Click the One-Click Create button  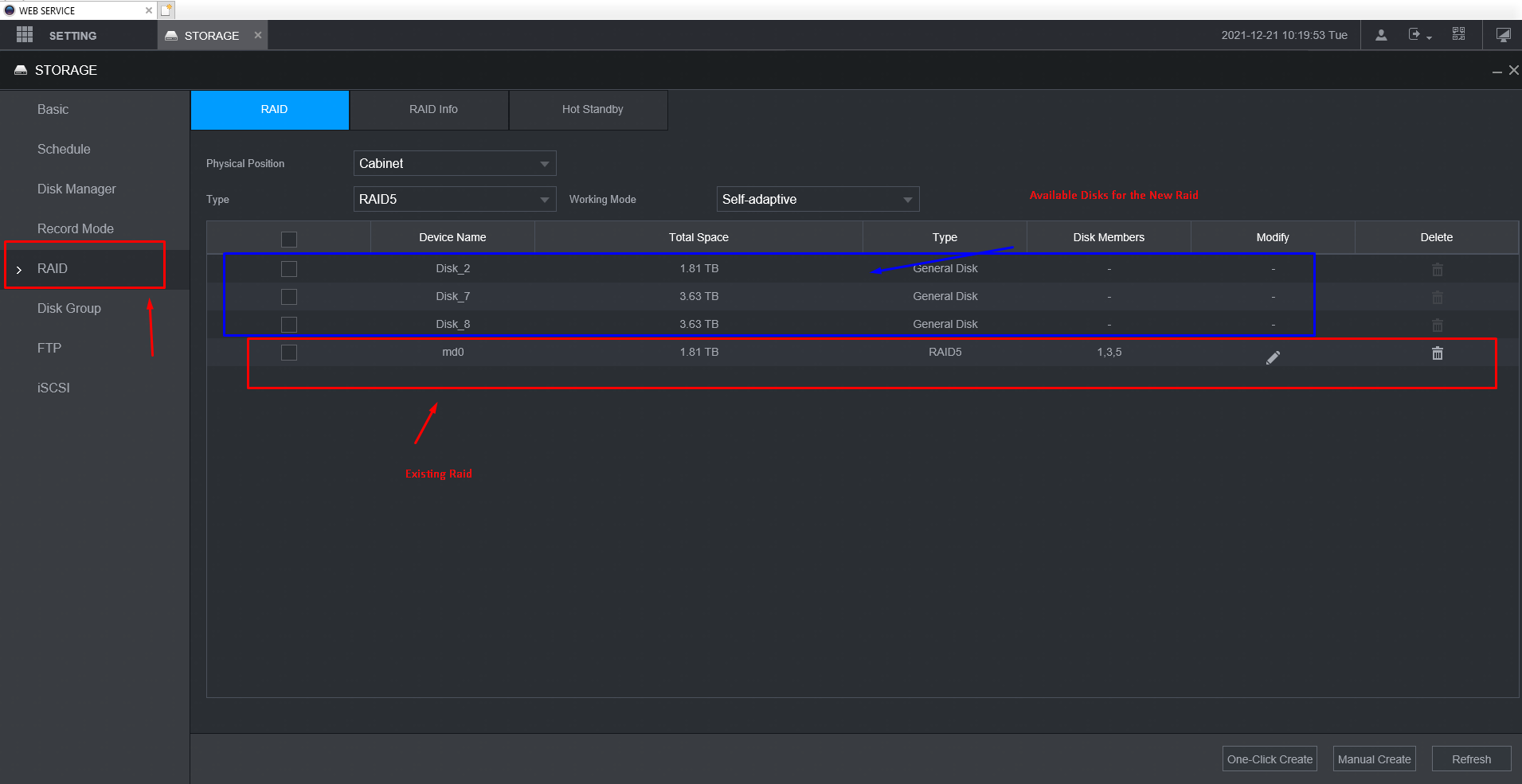pyautogui.click(x=1270, y=759)
